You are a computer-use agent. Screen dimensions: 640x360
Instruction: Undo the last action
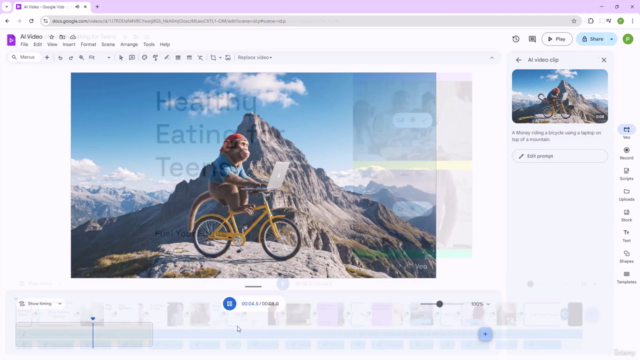[x=60, y=58]
